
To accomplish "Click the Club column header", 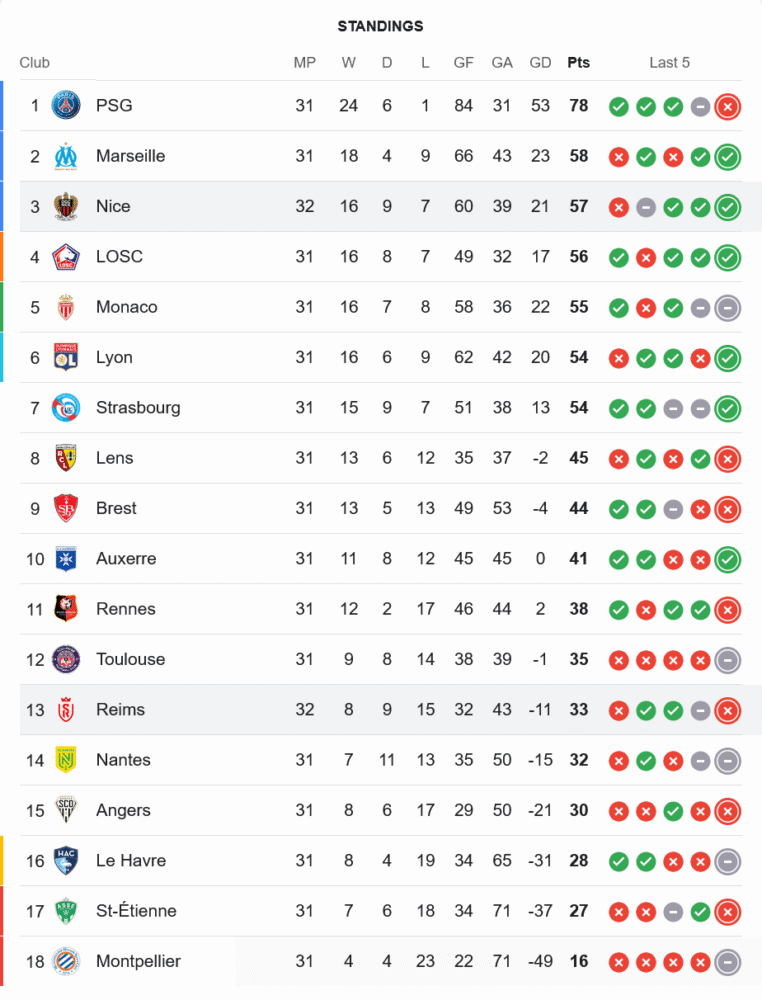I will point(35,63).
